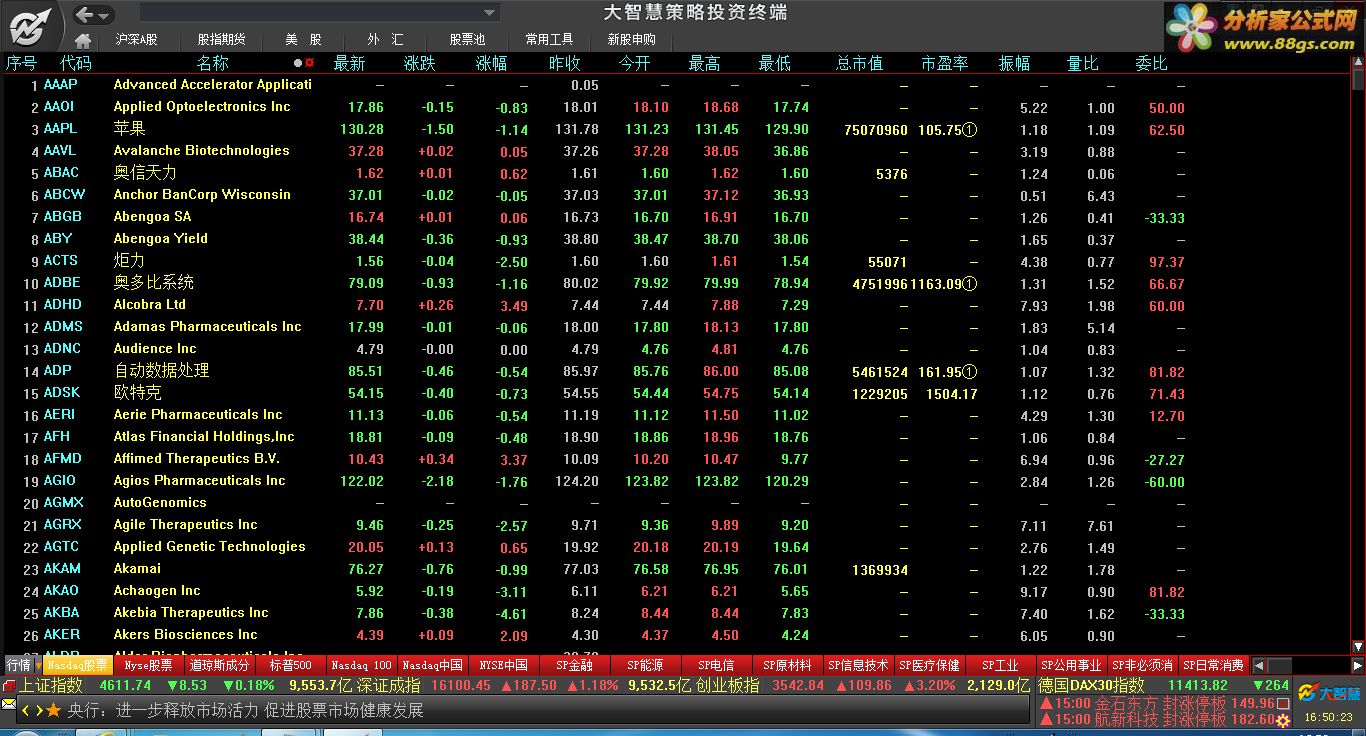The image size is (1366, 736).
Task: Switch to the NYSE中国 tab
Action: 504,665
